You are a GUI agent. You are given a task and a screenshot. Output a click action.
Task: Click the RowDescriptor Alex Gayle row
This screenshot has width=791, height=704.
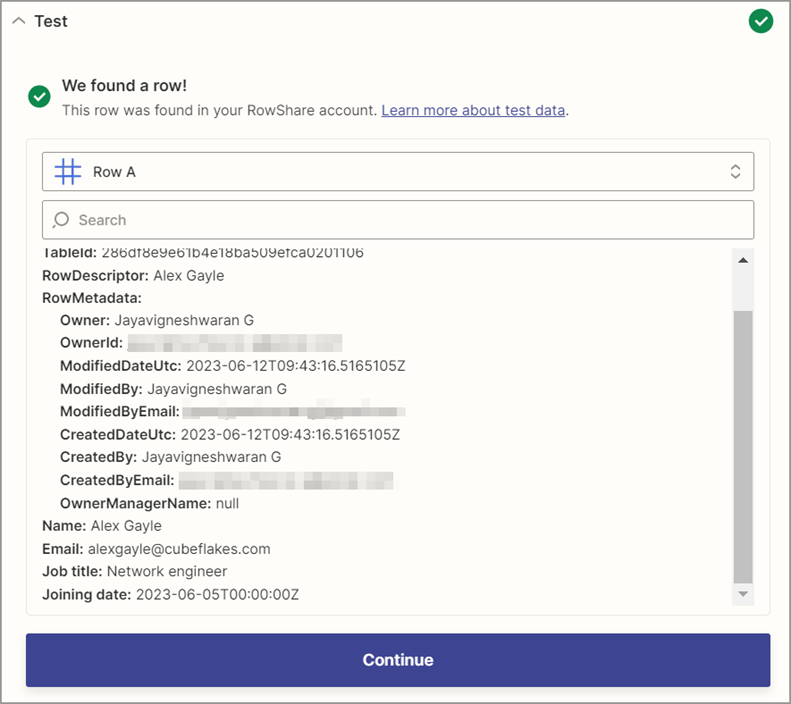point(133,275)
